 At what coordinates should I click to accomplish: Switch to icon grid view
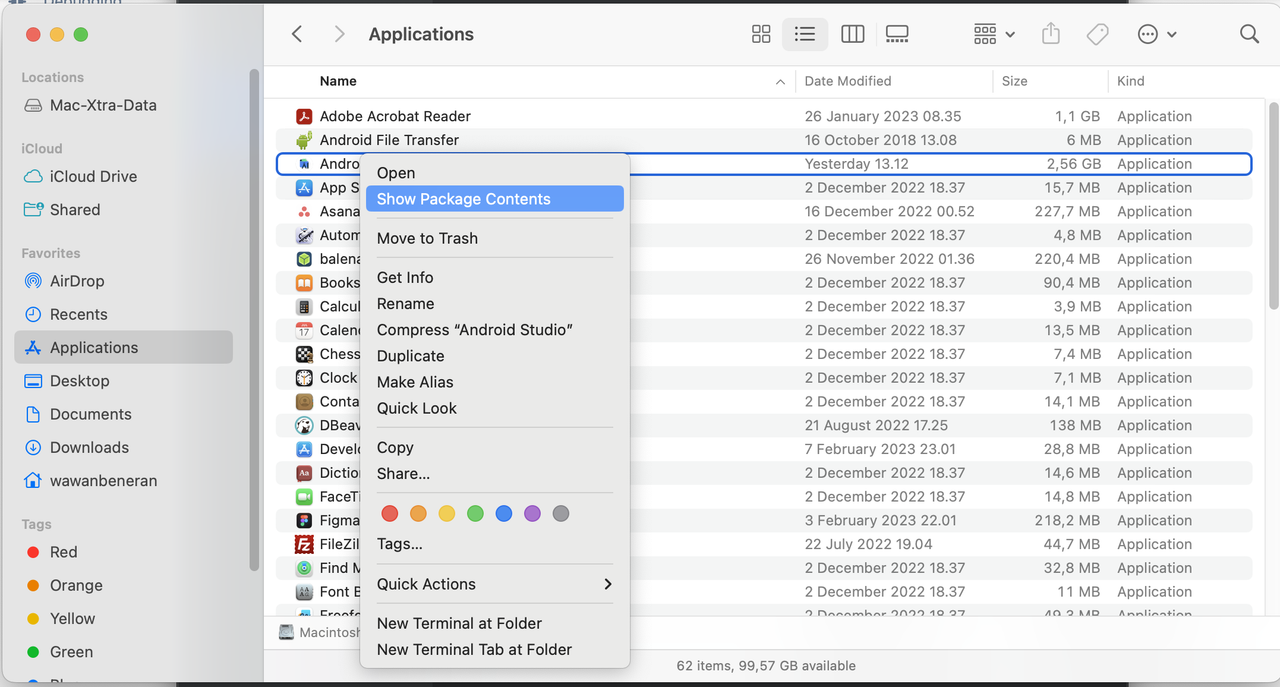point(761,34)
